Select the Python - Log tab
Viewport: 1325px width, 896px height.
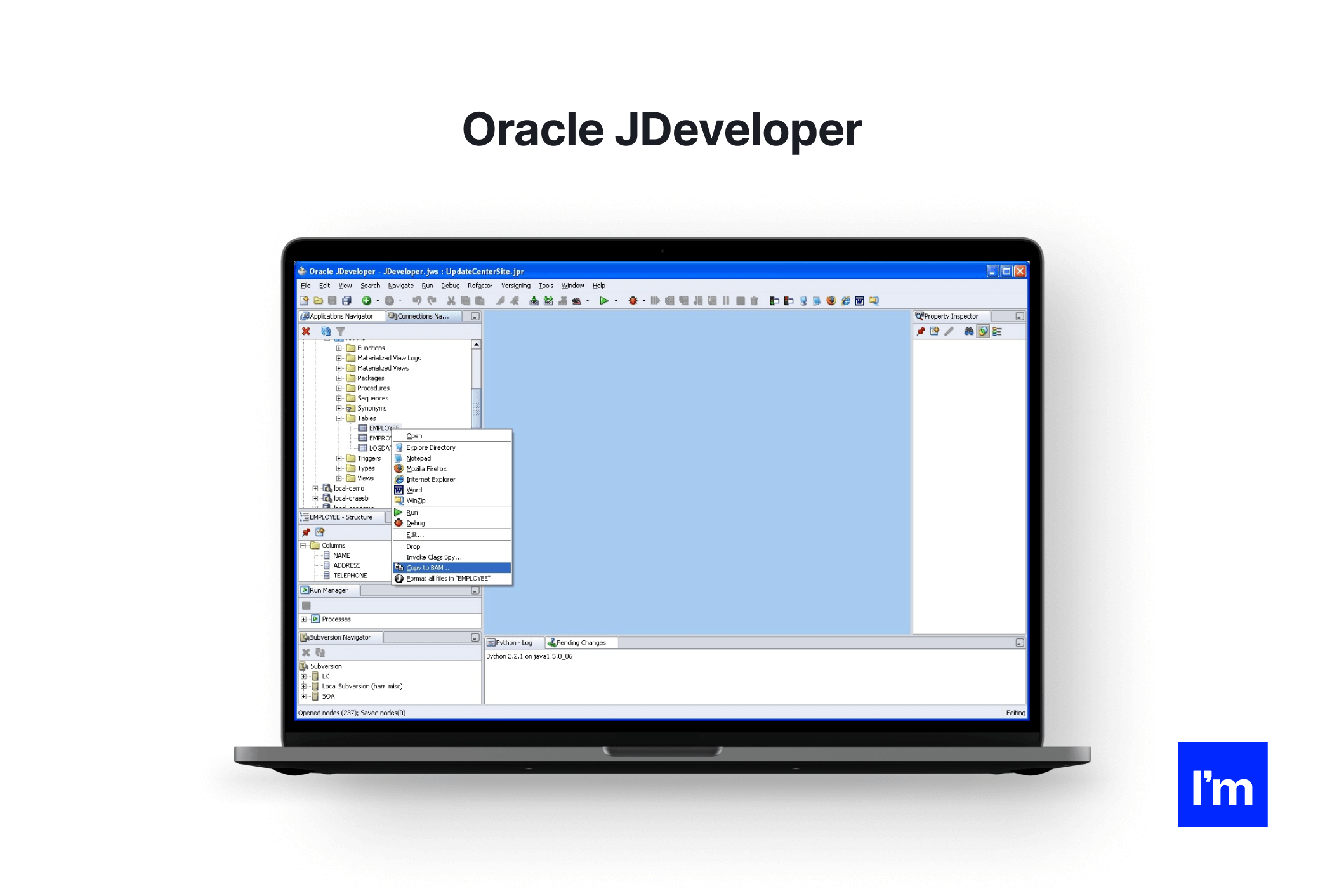tap(515, 643)
